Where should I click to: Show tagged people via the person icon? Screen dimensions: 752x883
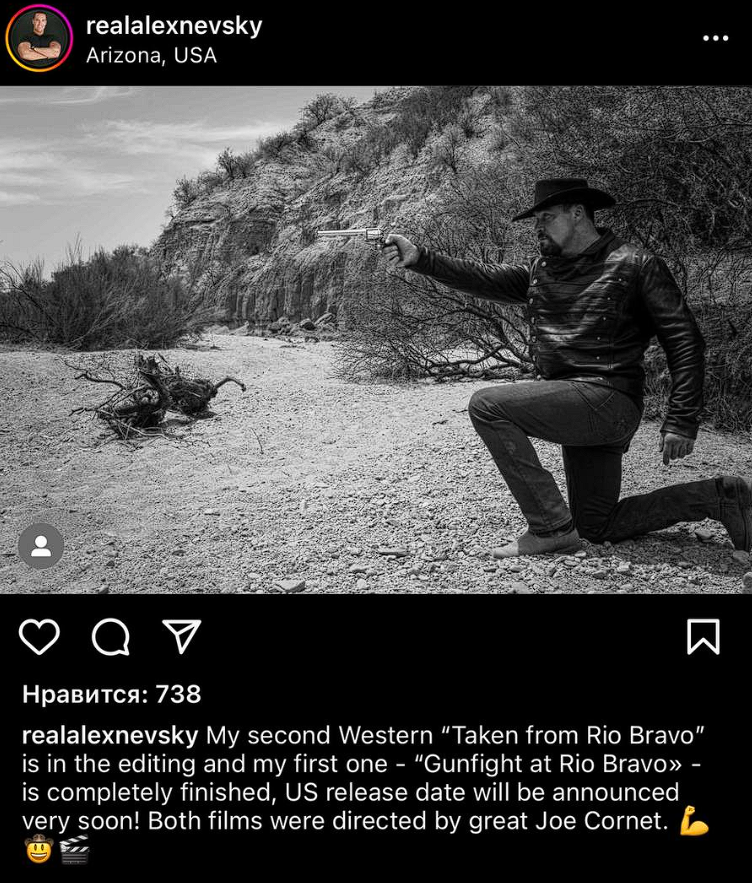(41, 546)
